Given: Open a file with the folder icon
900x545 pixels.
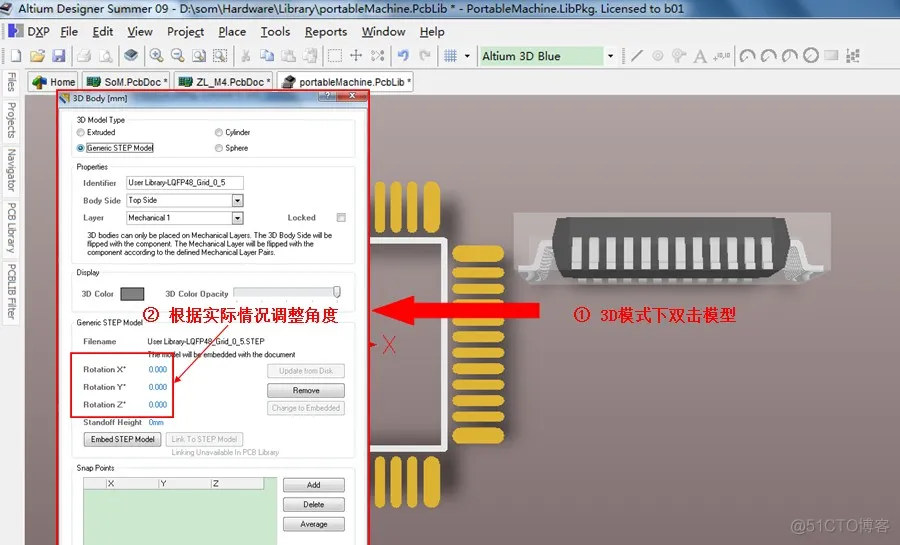Looking at the screenshot, I should 37,56.
